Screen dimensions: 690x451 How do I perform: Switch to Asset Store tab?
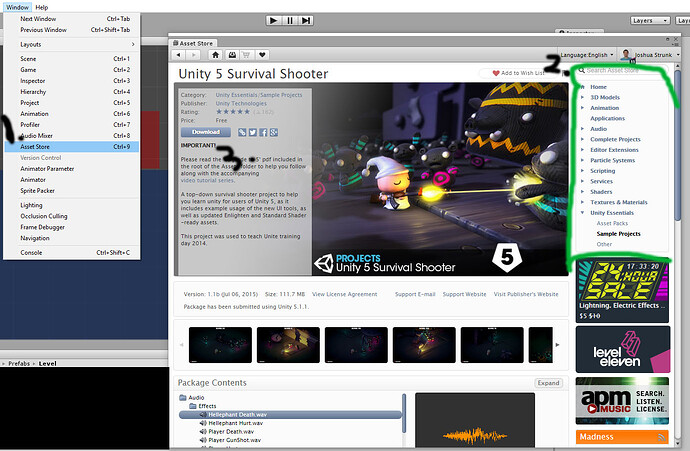193,43
